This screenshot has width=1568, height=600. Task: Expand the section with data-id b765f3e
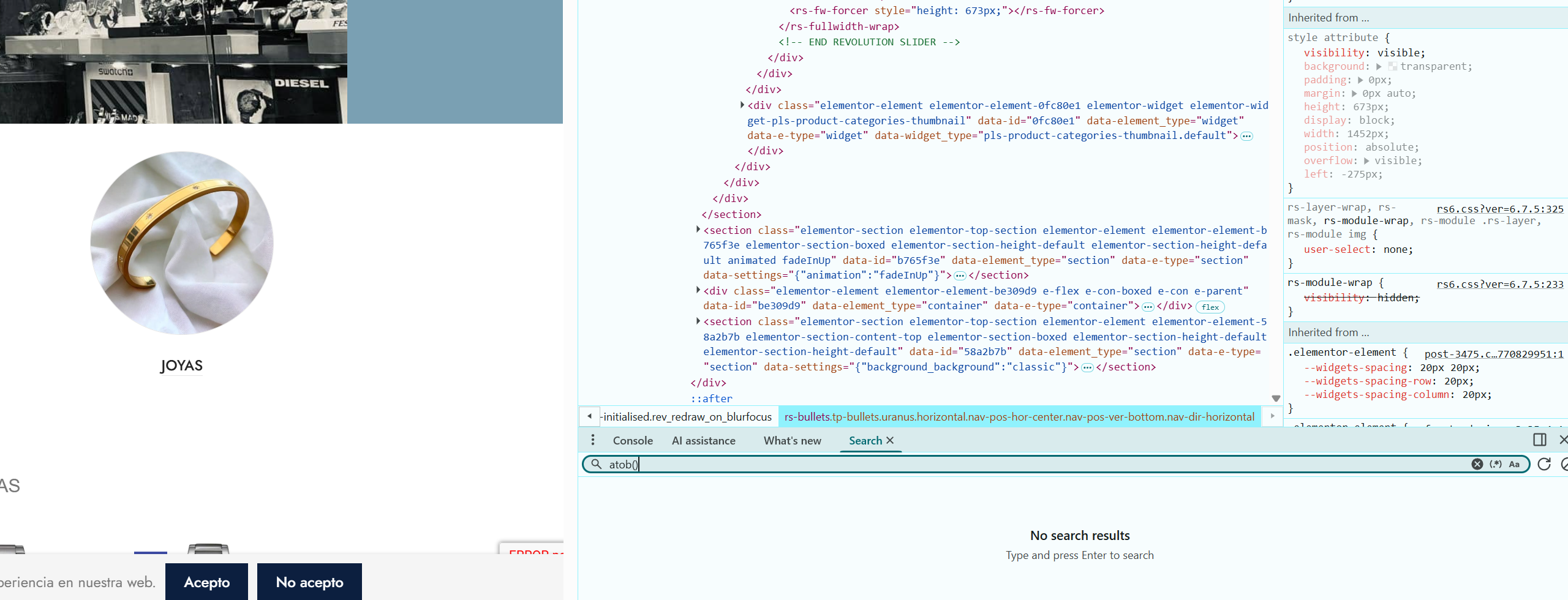click(698, 230)
